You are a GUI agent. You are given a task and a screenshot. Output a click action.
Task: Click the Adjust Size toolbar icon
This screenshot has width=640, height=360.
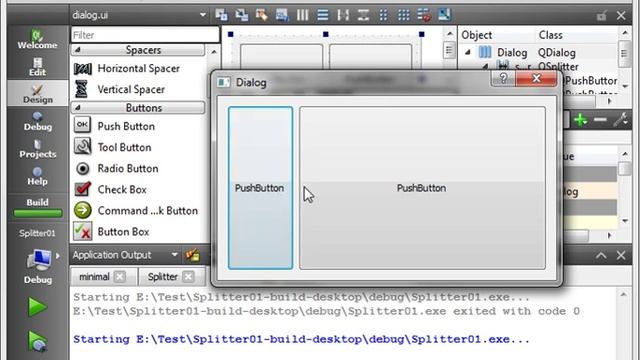point(444,15)
